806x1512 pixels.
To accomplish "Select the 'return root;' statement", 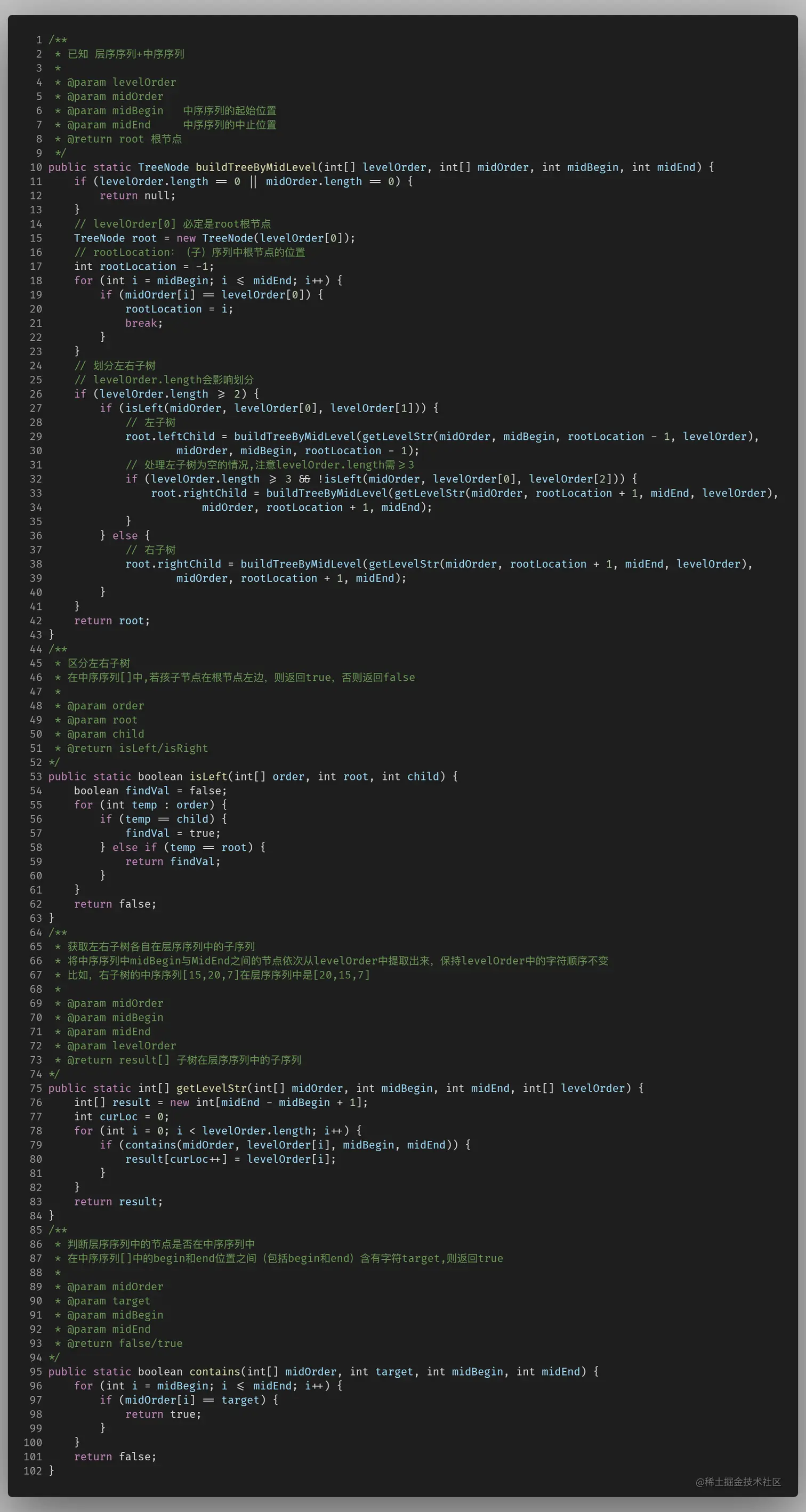I will tap(112, 621).
